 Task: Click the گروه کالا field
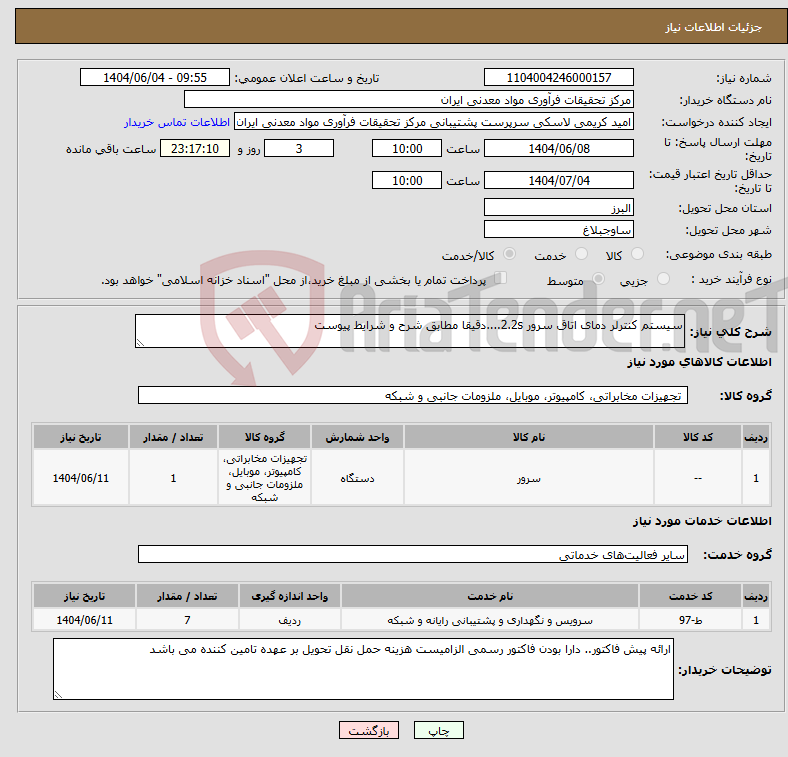tap(413, 395)
